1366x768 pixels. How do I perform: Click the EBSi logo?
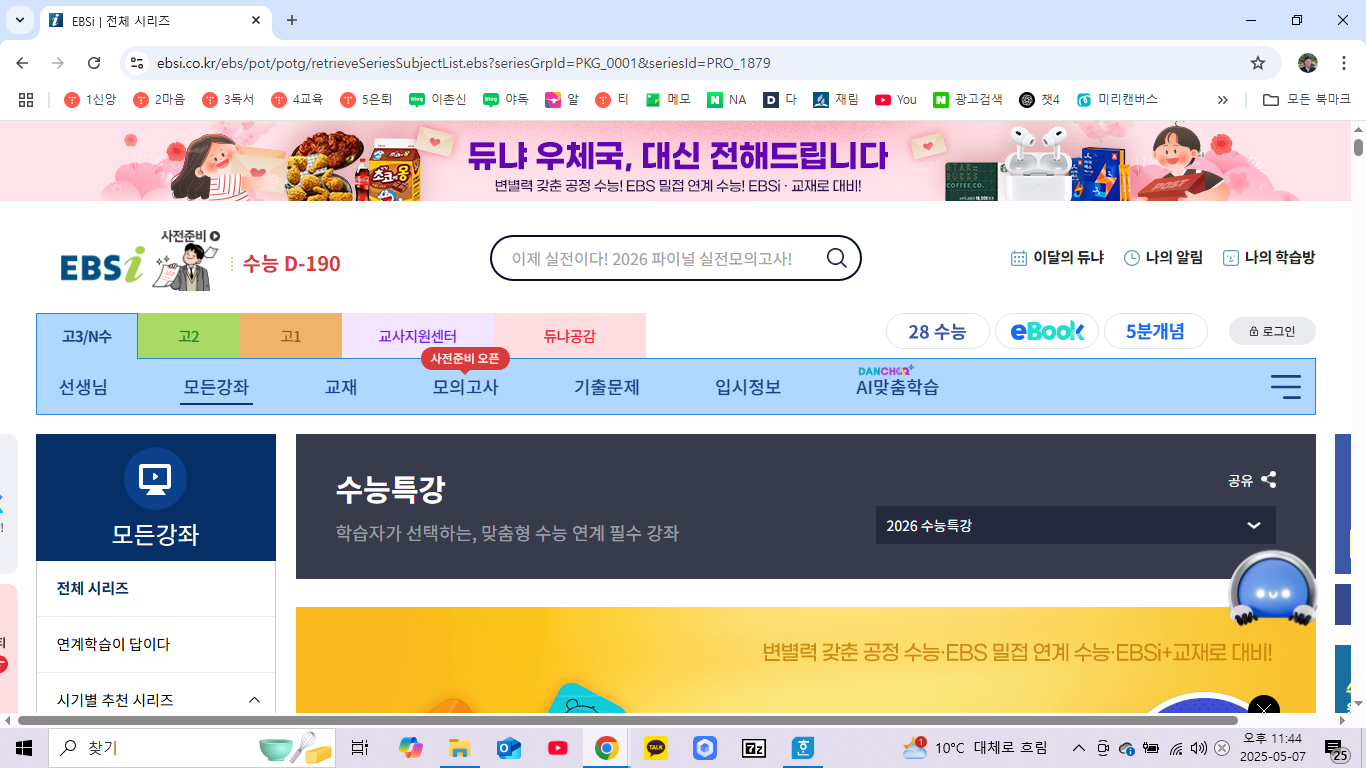(x=101, y=266)
